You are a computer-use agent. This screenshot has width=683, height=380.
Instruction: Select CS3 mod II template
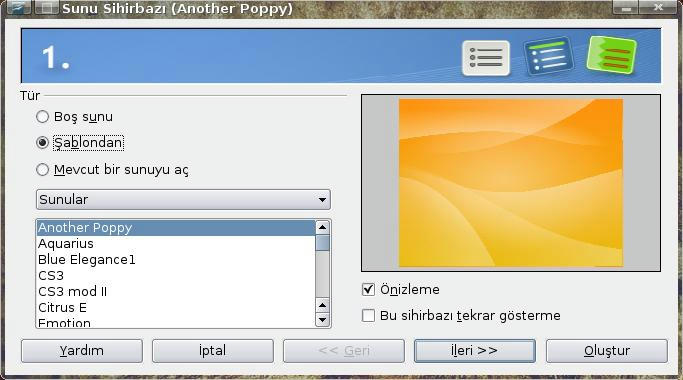[176, 292]
